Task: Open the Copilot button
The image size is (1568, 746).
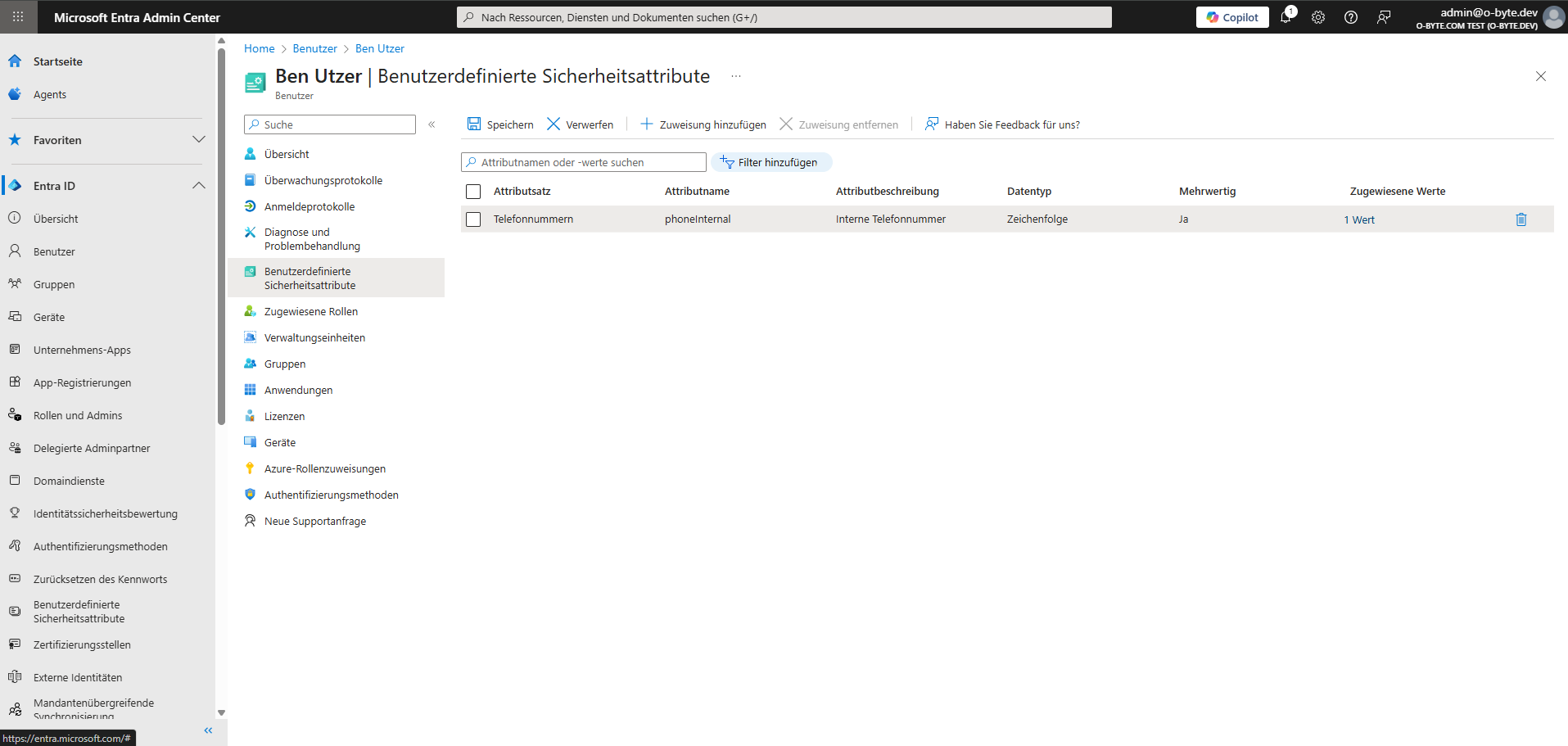Action: click(1232, 17)
